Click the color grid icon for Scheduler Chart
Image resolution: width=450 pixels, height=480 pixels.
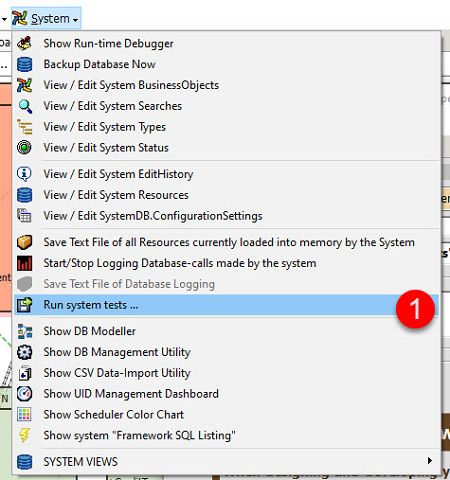[24, 415]
